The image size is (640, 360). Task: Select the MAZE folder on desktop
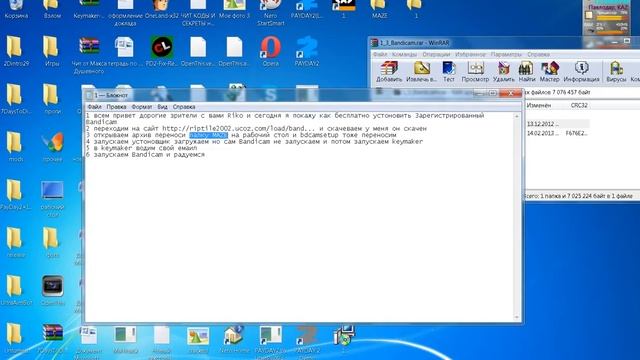click(x=379, y=9)
